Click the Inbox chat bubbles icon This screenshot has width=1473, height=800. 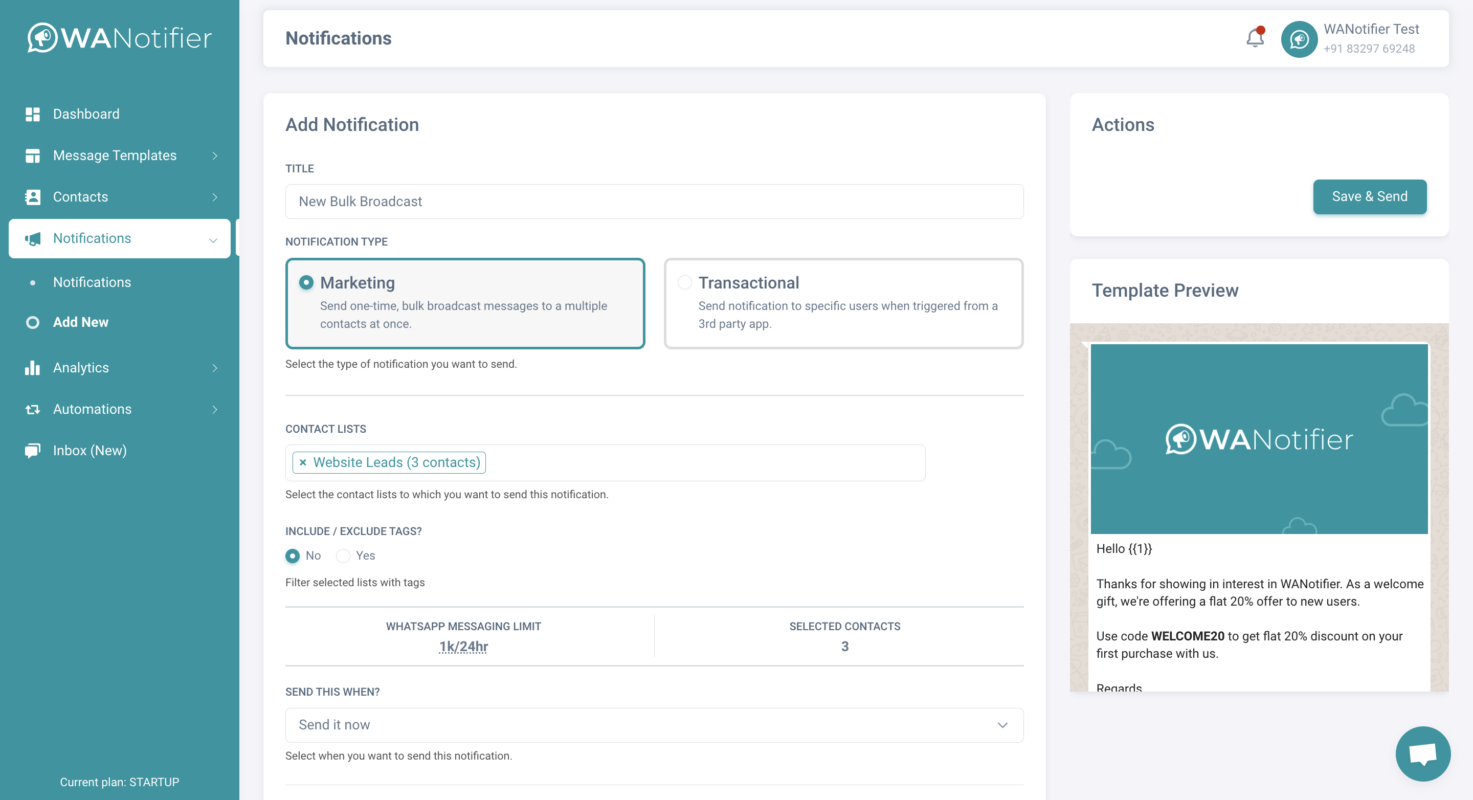[x=33, y=451]
